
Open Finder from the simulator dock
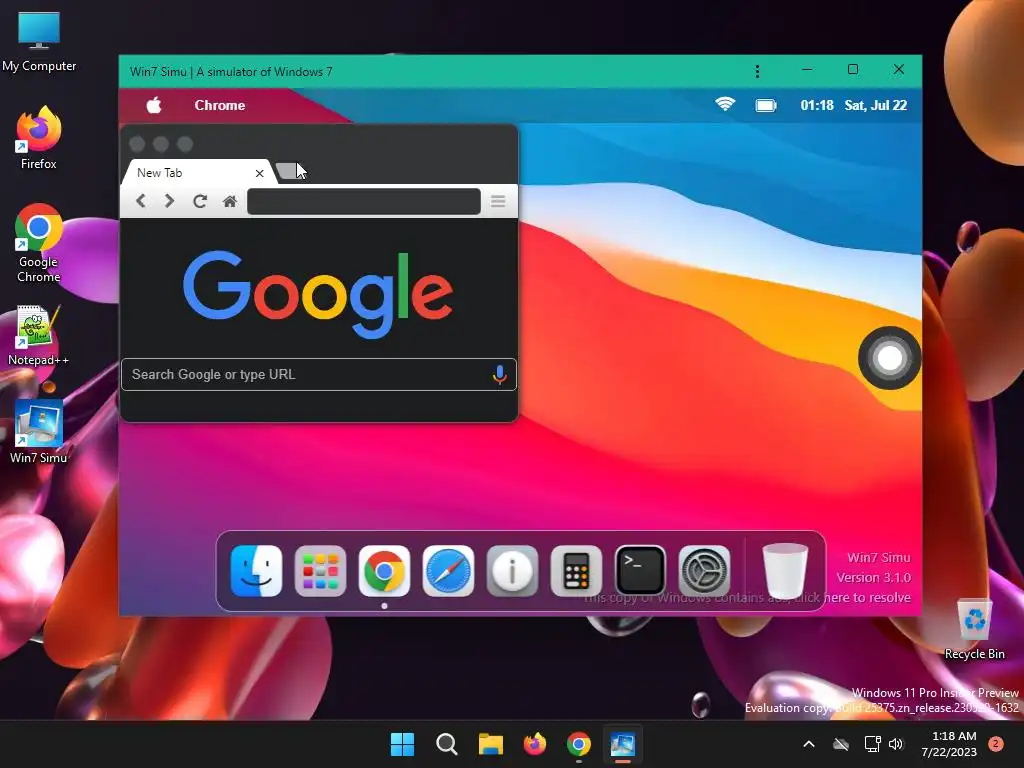[256, 571]
